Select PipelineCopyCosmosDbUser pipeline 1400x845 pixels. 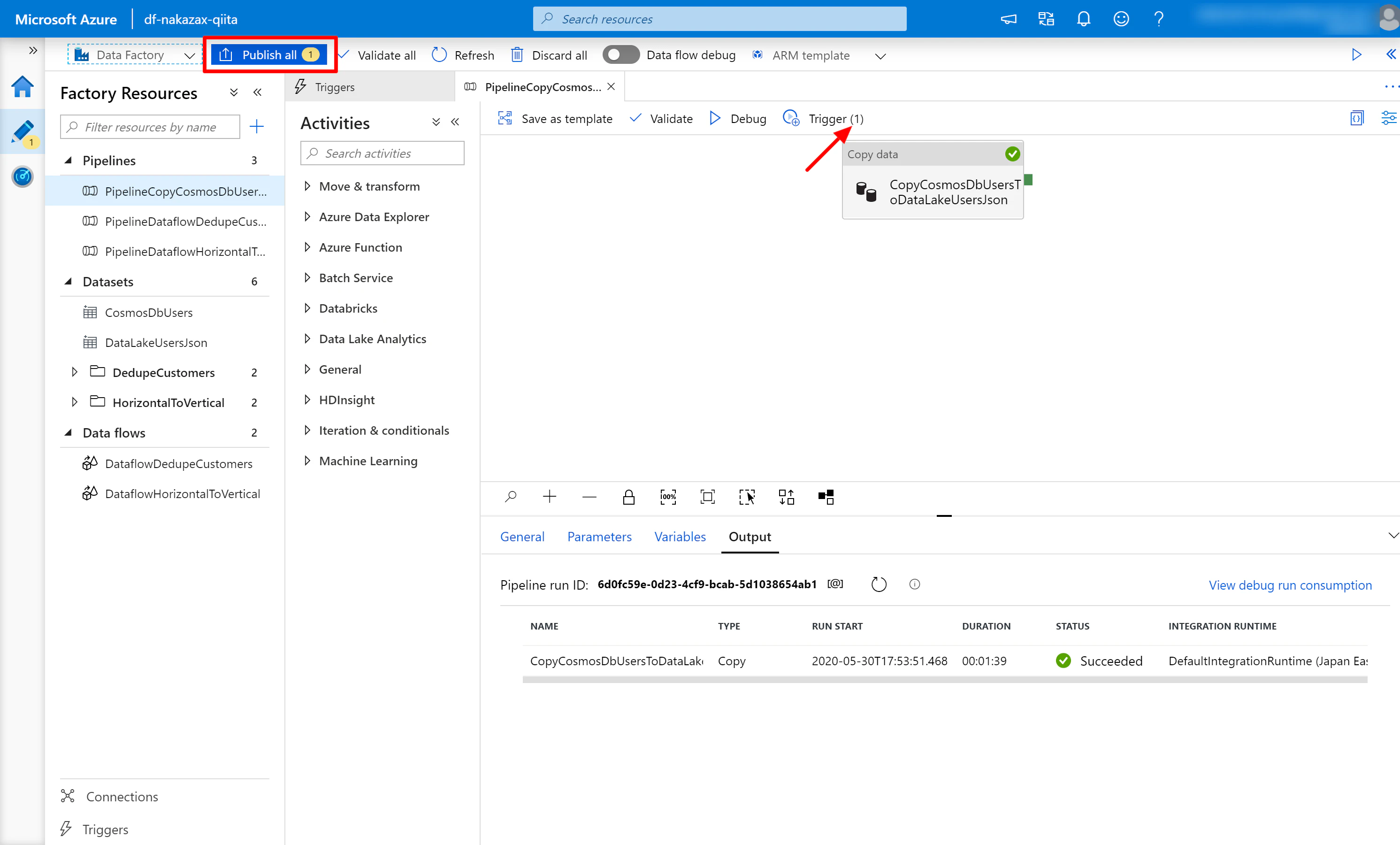[164, 191]
